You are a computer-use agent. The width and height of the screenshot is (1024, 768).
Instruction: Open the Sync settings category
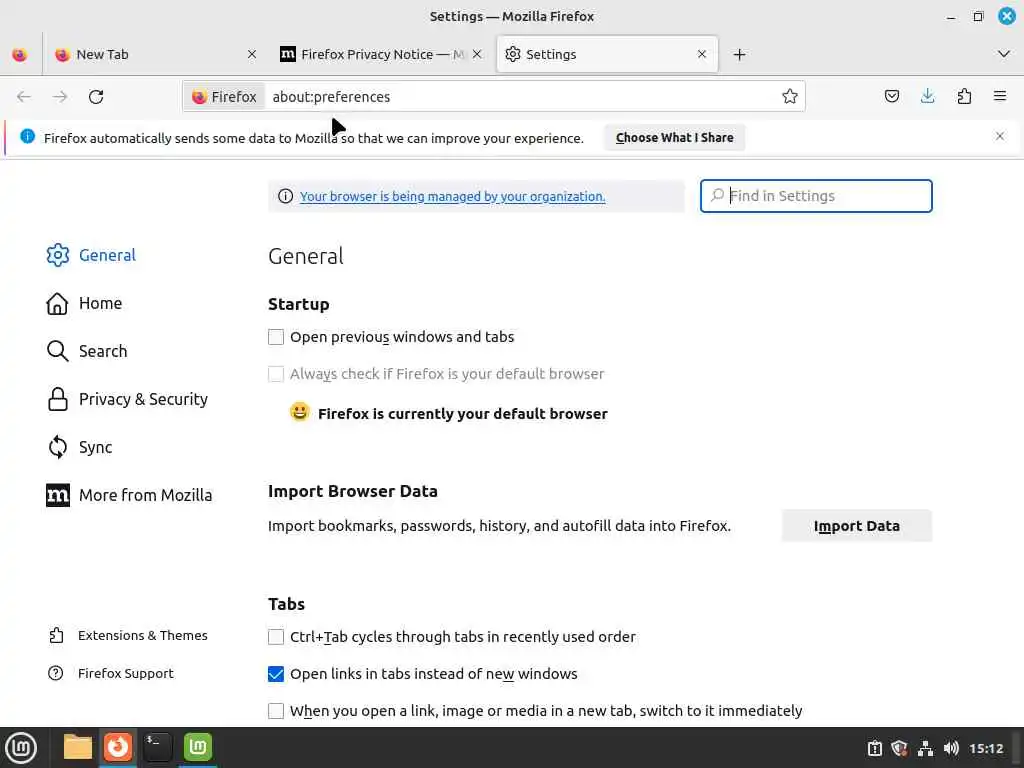[80, 447]
